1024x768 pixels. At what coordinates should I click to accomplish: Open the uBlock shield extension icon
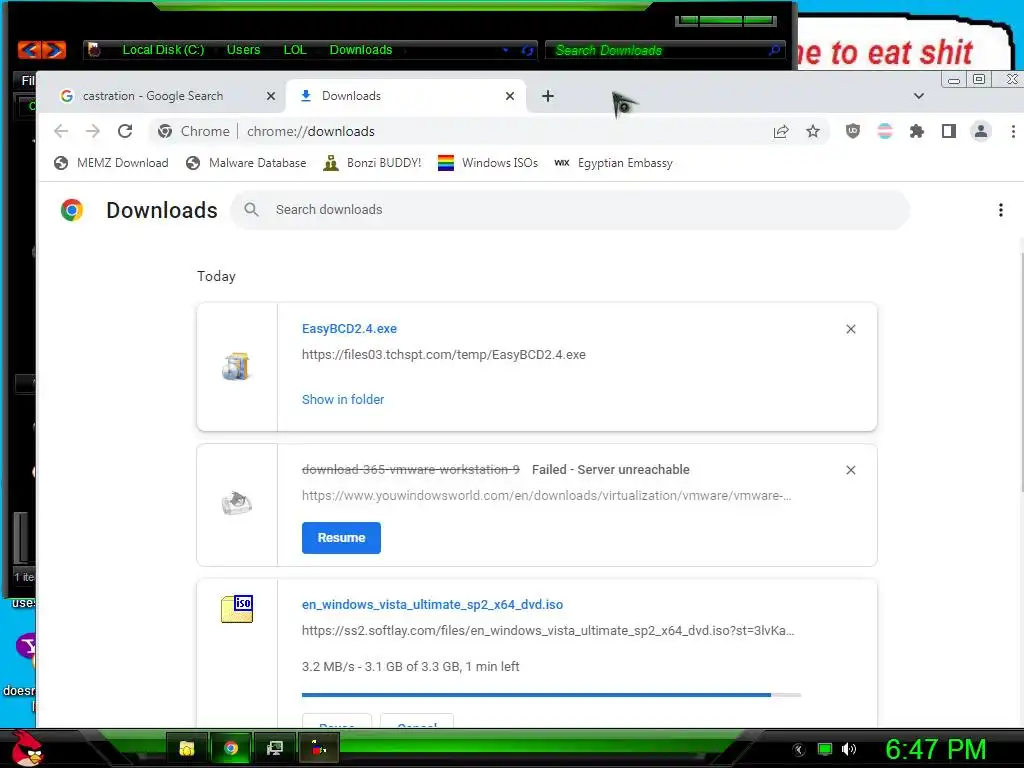(x=853, y=131)
